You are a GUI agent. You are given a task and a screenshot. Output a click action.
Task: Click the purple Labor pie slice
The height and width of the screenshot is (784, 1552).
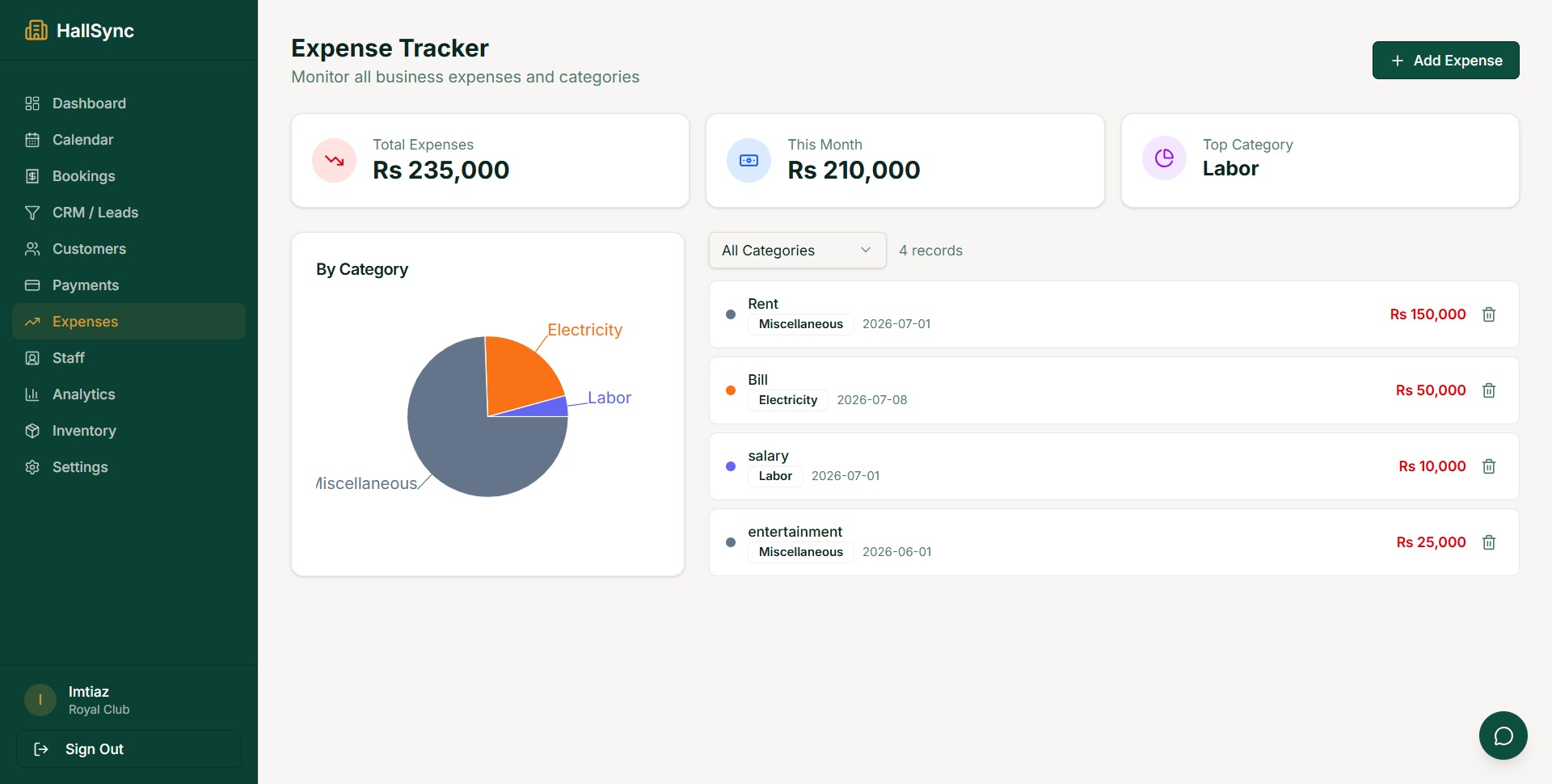pos(548,408)
